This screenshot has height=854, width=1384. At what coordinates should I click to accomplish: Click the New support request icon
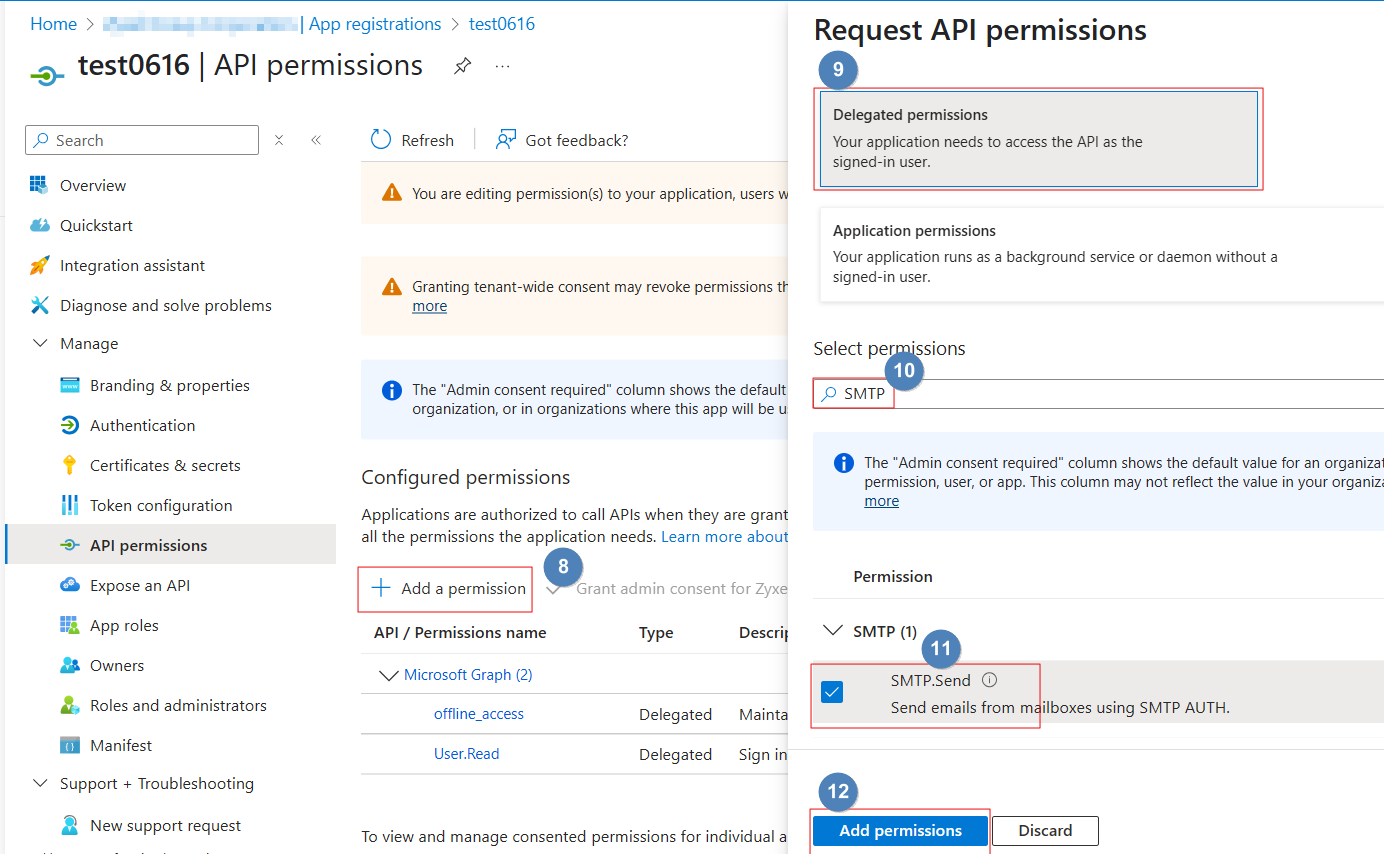69,825
